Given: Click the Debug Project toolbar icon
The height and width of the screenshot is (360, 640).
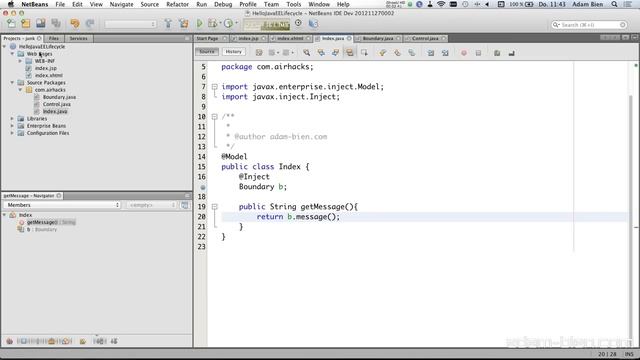Looking at the screenshot, I should click(x=213, y=24).
